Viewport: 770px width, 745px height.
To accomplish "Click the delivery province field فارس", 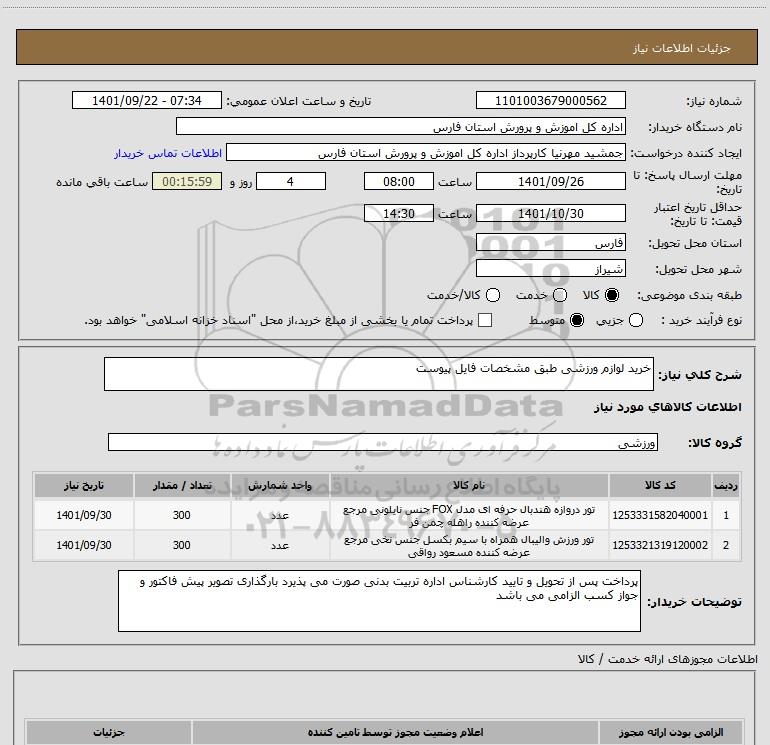I will click(550, 242).
